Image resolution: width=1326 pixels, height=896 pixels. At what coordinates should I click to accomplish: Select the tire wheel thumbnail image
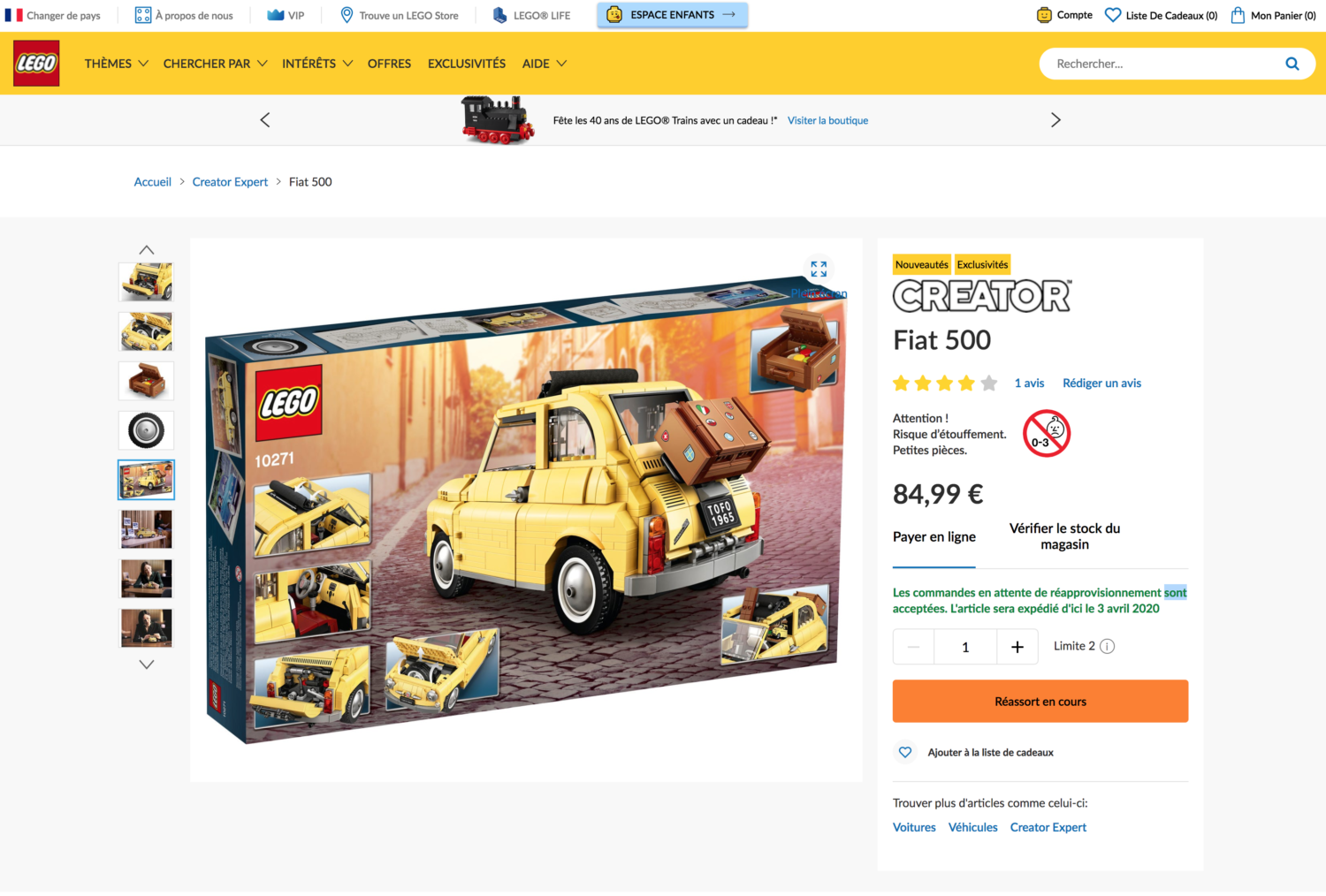point(147,430)
